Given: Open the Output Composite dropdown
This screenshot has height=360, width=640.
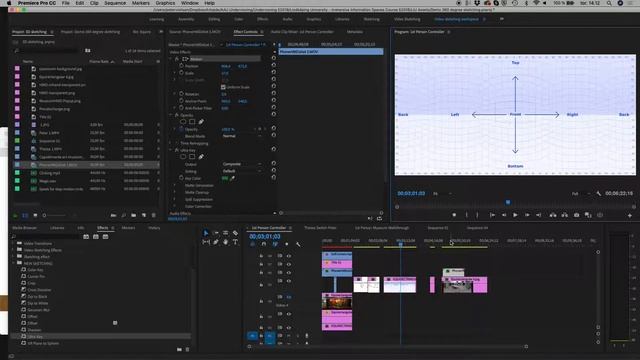Looking at the screenshot, I should coord(242,164).
